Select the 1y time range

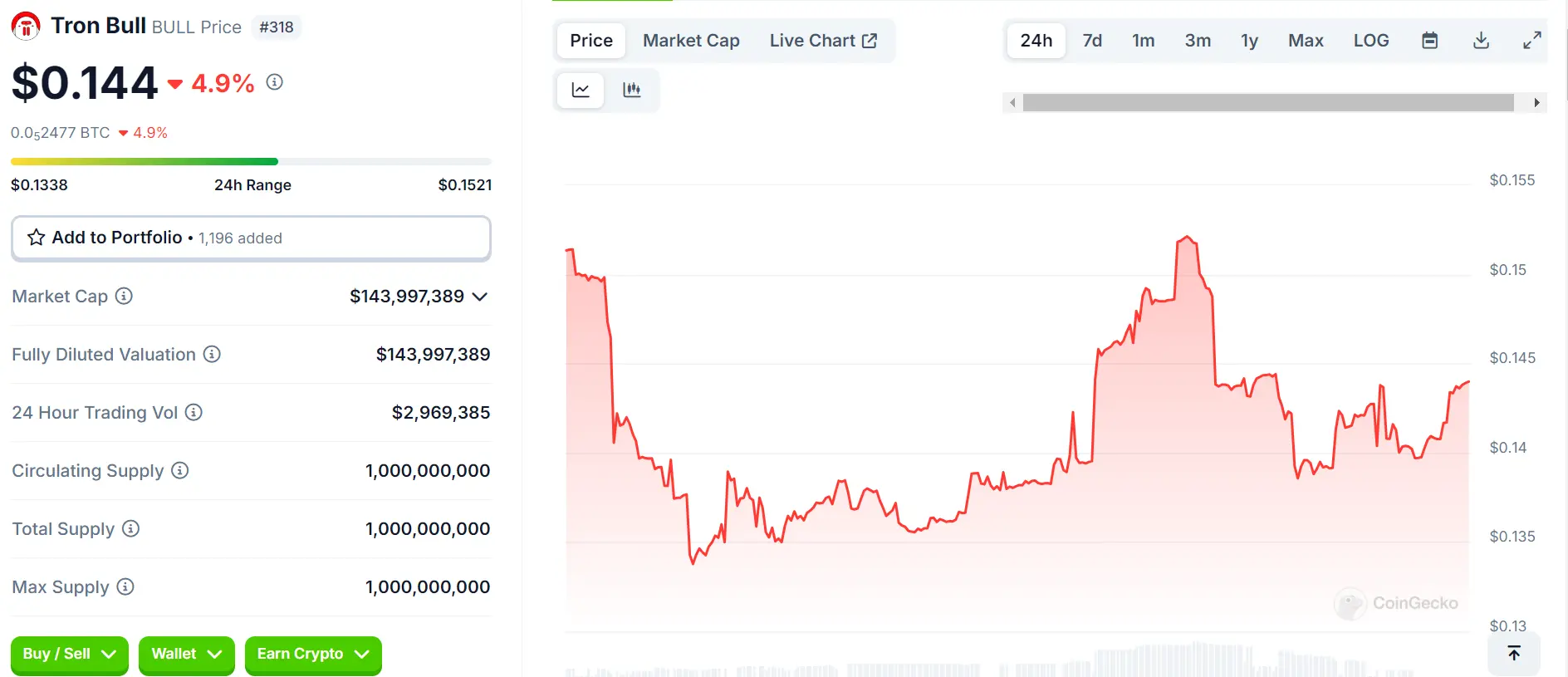coord(1250,41)
